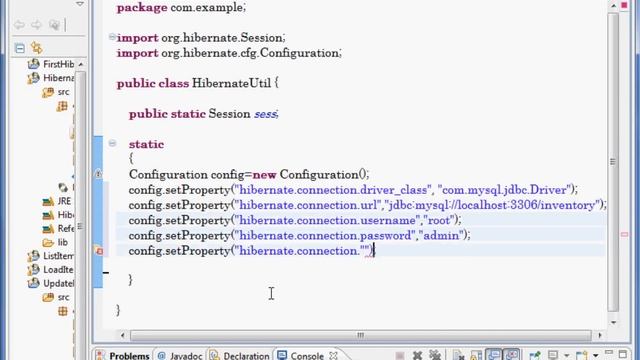Select the ListItem project
The image size is (640, 360).
(x=51, y=256)
